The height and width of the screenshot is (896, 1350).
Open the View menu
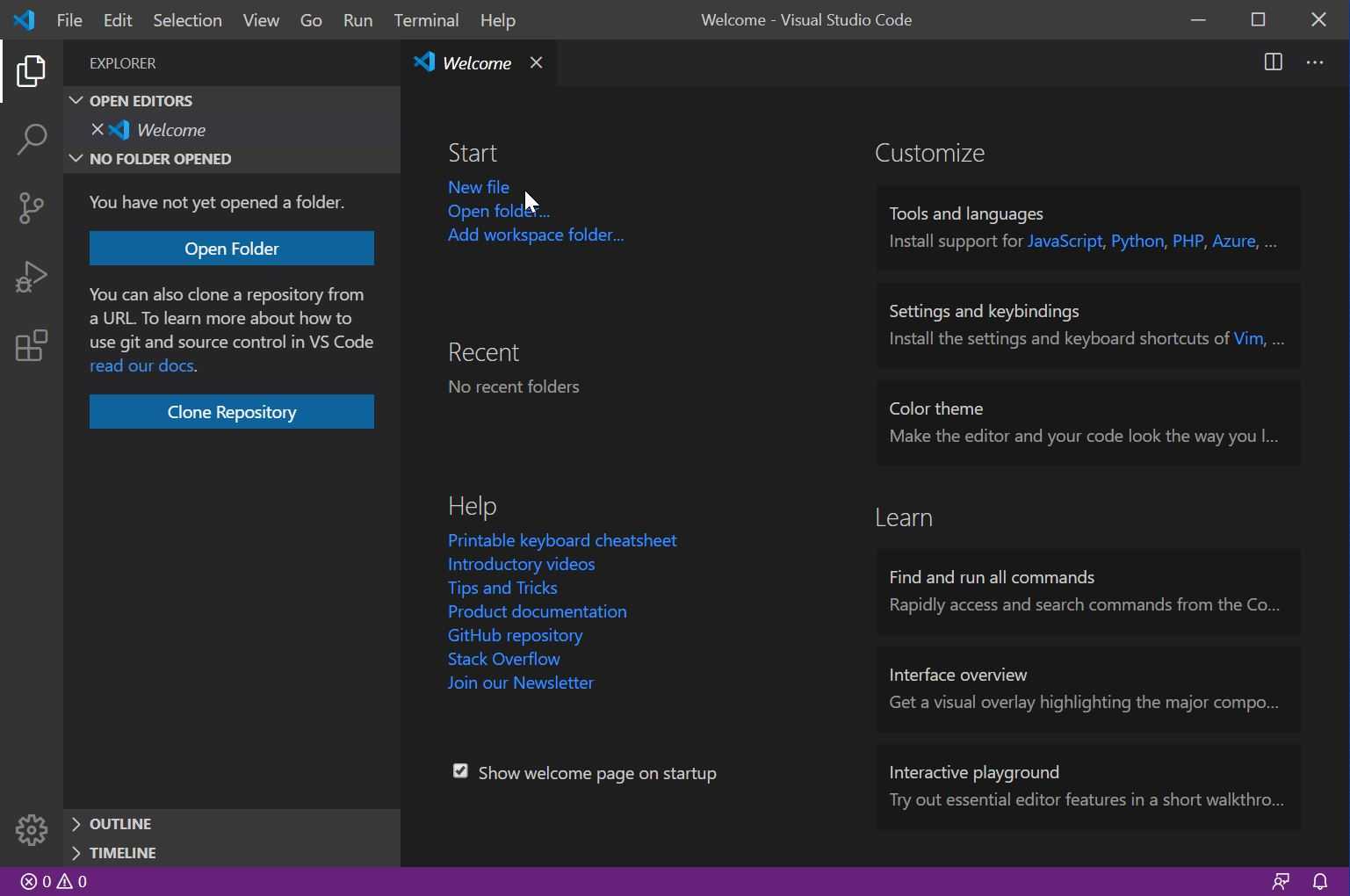(x=261, y=19)
